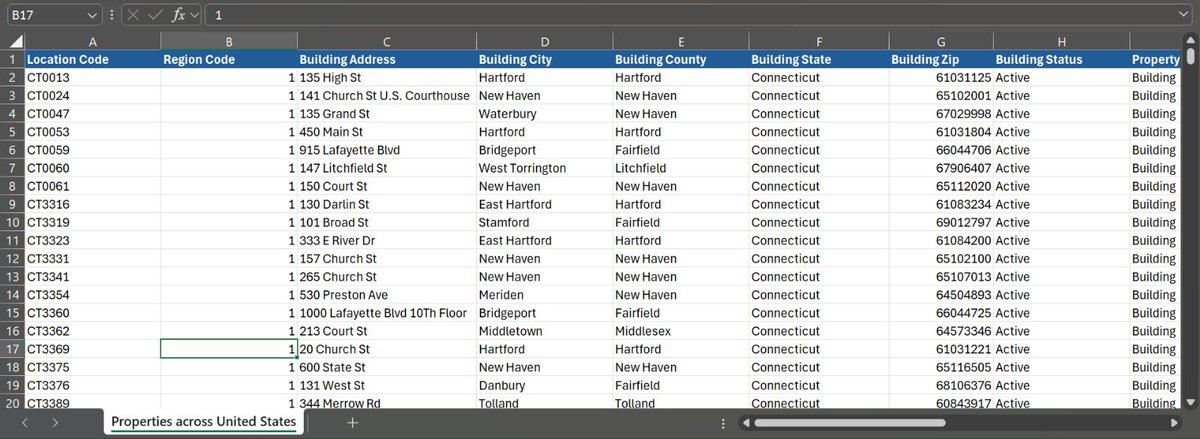Select column E header
The height and width of the screenshot is (439, 1200).
(680, 41)
